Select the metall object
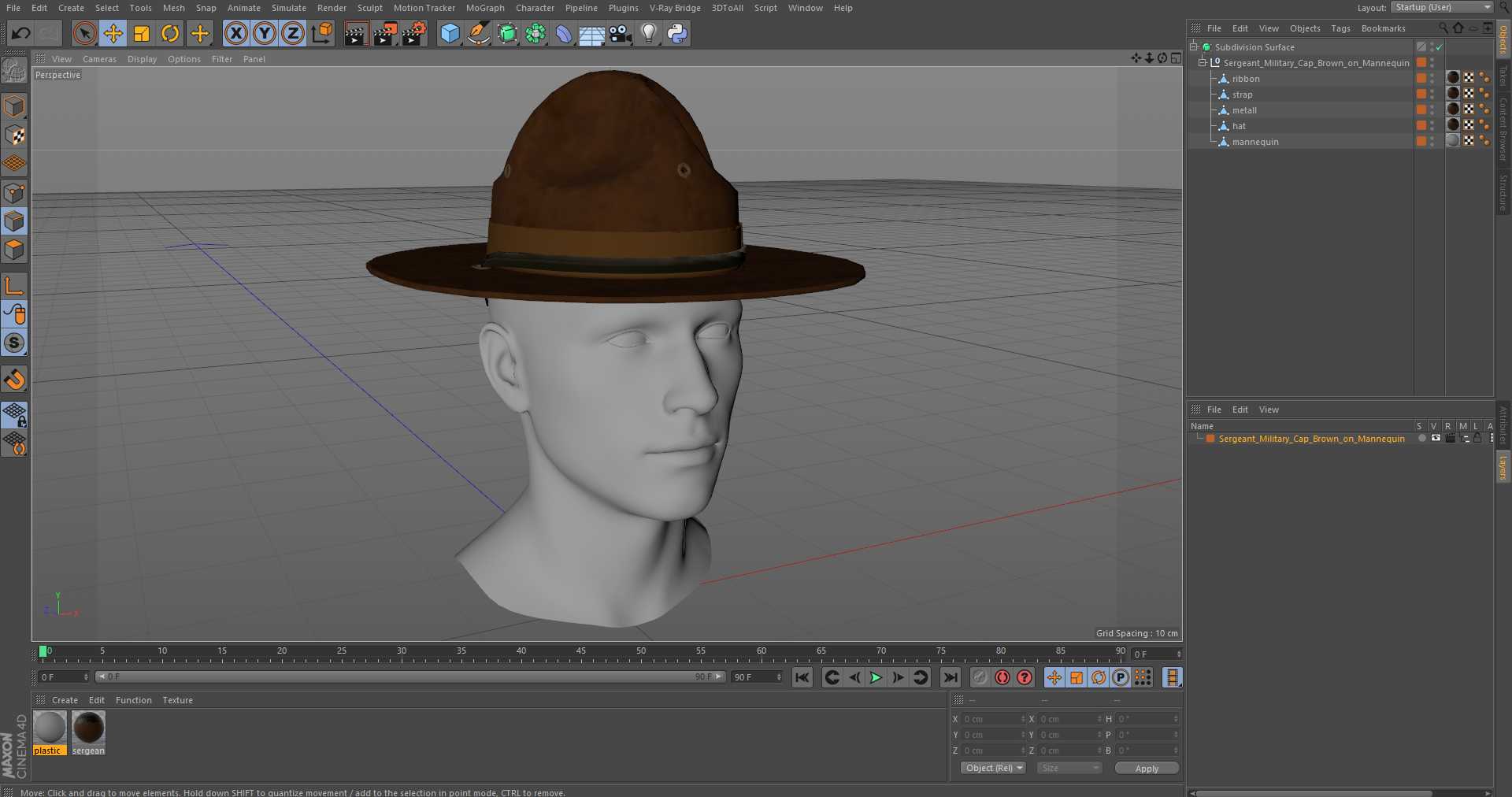This screenshot has width=1512, height=797. pyautogui.click(x=1244, y=110)
